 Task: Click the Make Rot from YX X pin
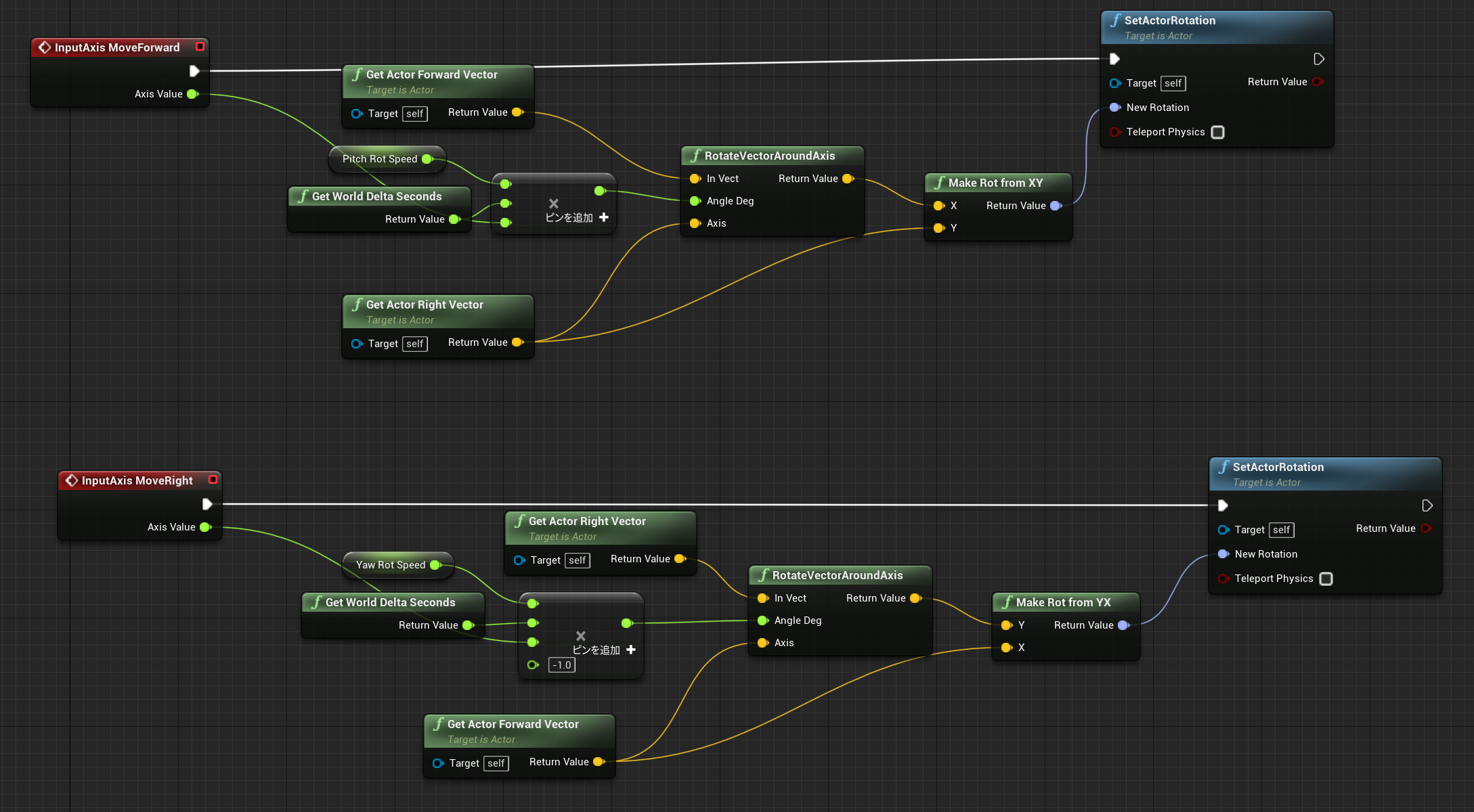1006,648
